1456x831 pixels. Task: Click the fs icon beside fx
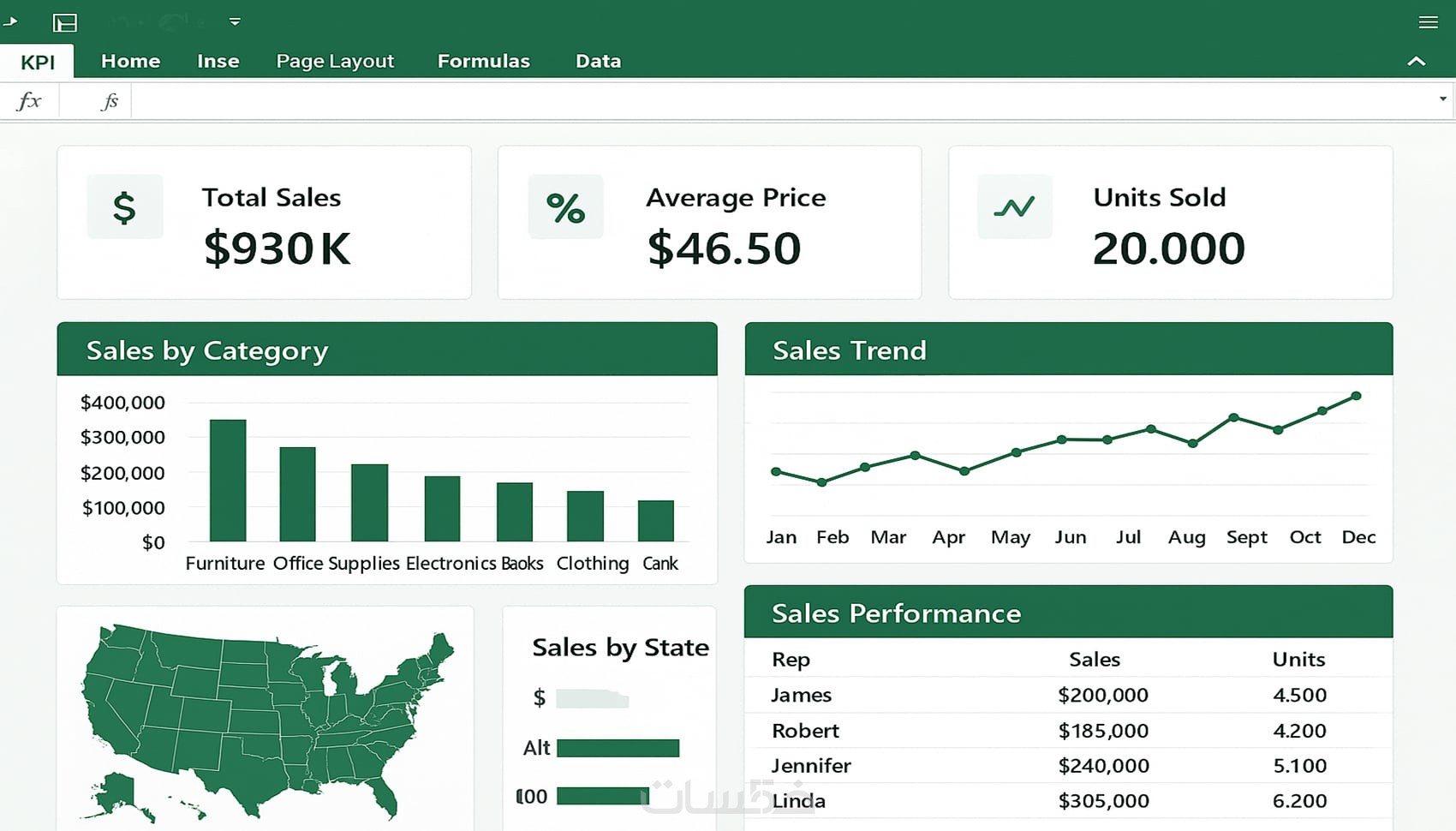click(110, 101)
